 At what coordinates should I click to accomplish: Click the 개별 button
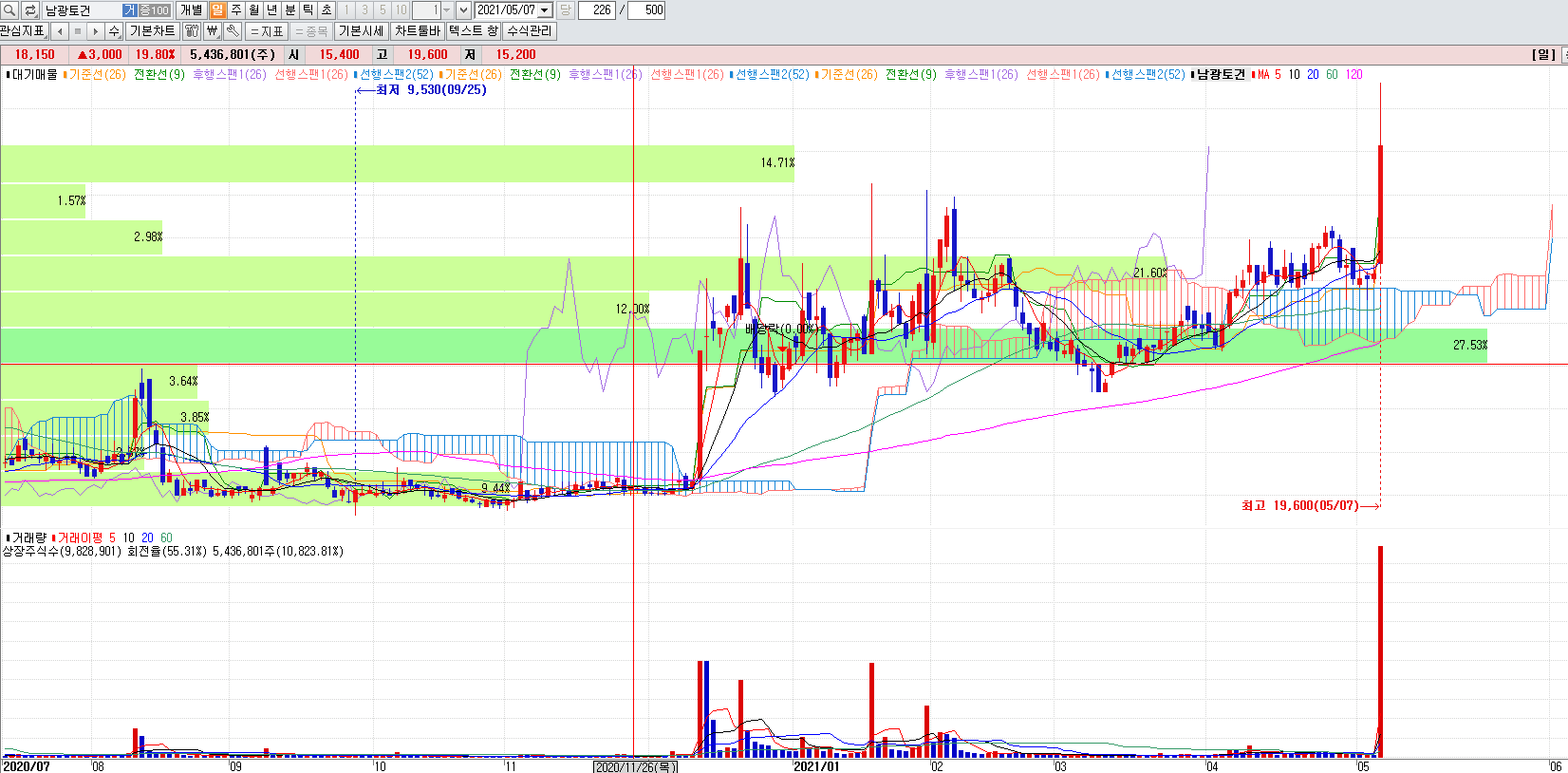pyautogui.click(x=192, y=9)
